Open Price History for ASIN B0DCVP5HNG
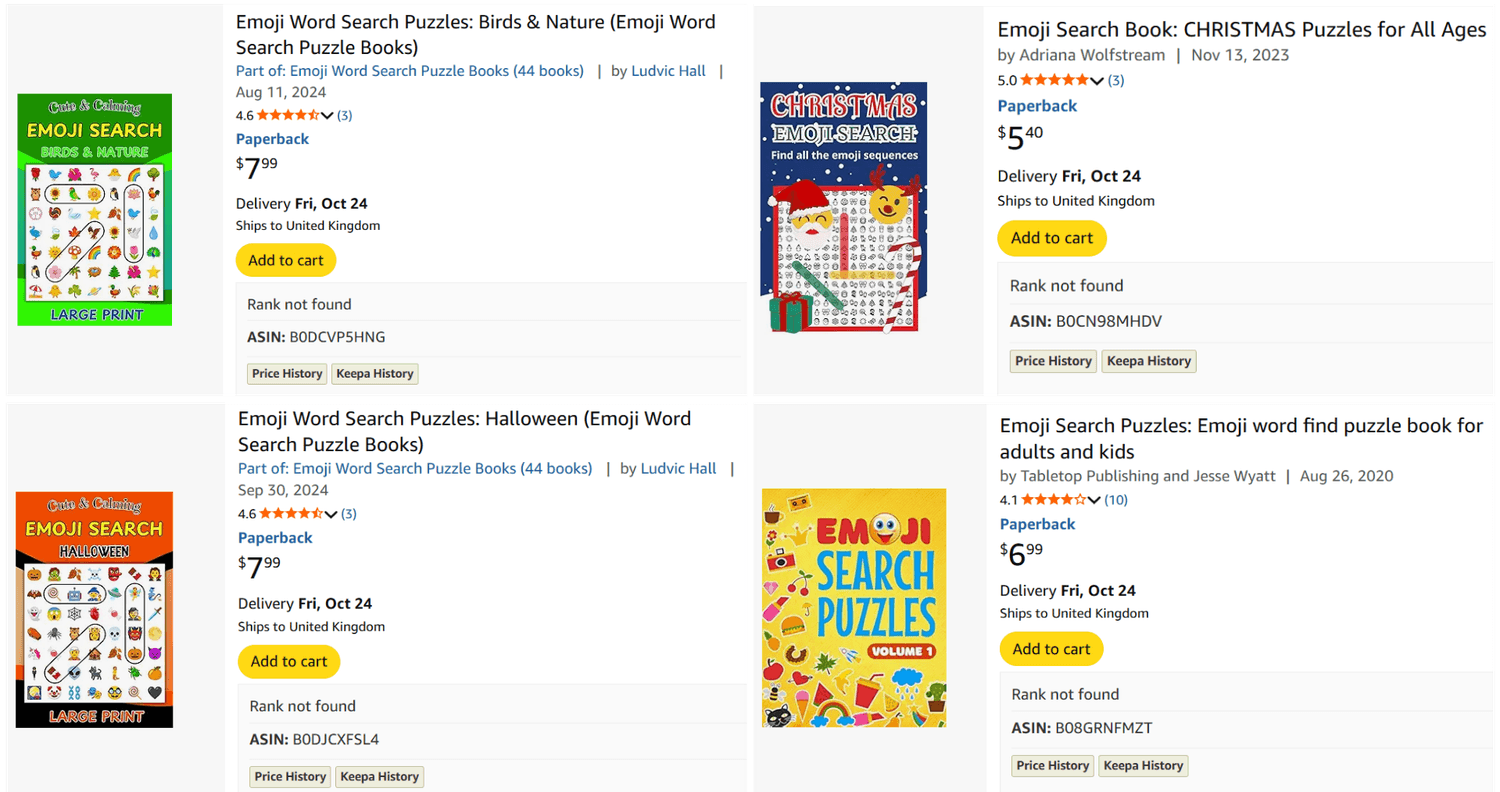Viewport: 1500px width, 792px height. [x=287, y=374]
